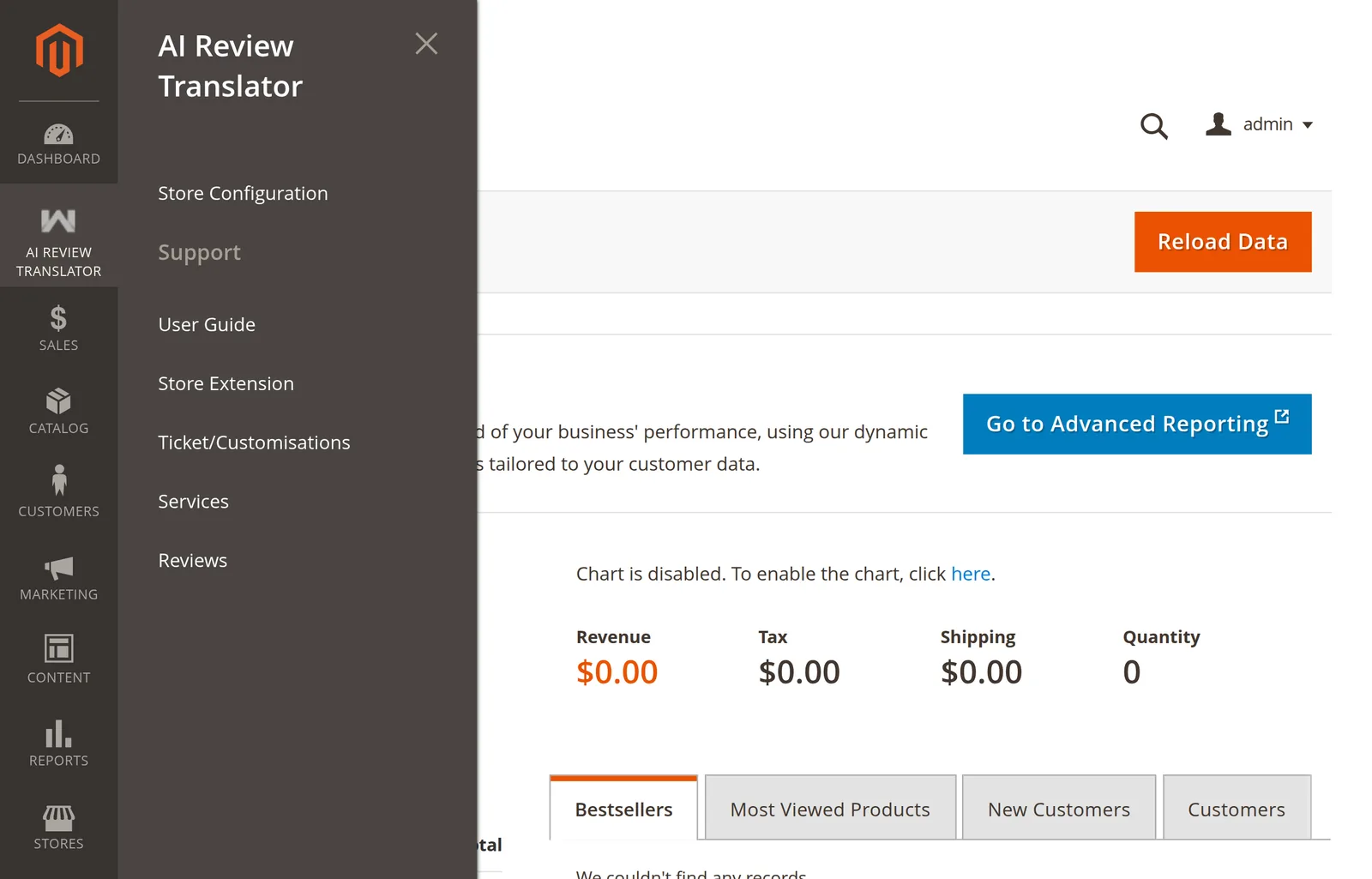Switch to the Customers tab

(1237, 808)
